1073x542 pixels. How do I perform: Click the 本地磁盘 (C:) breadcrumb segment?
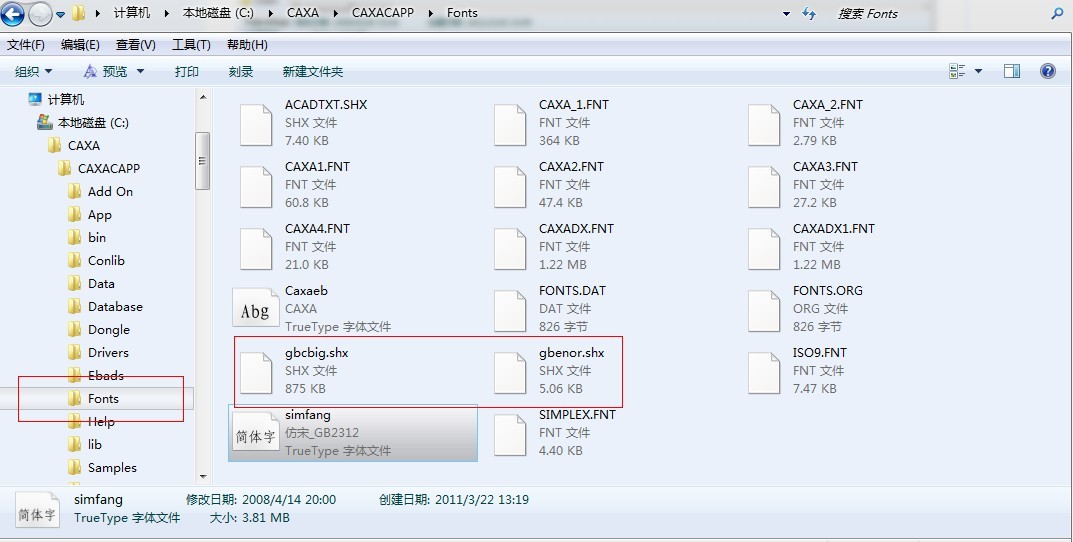pyautogui.click(x=217, y=13)
